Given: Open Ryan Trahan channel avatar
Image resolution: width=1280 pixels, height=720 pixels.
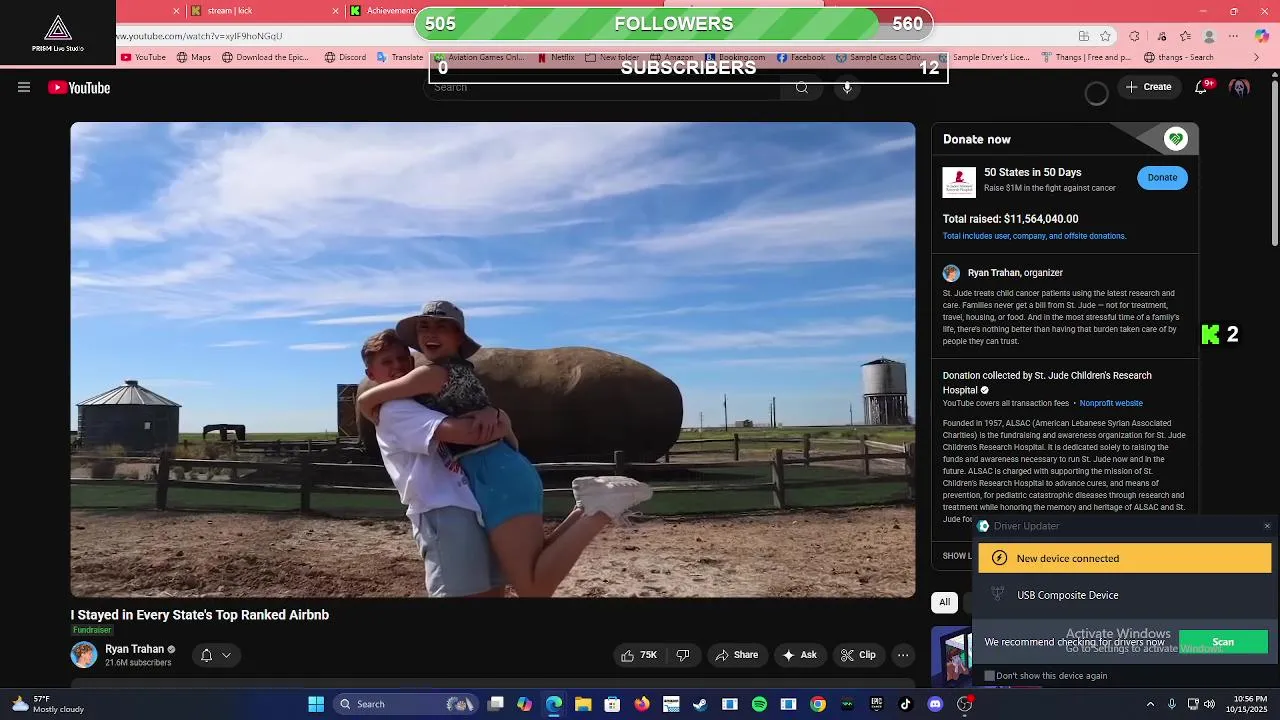Looking at the screenshot, I should 84,655.
